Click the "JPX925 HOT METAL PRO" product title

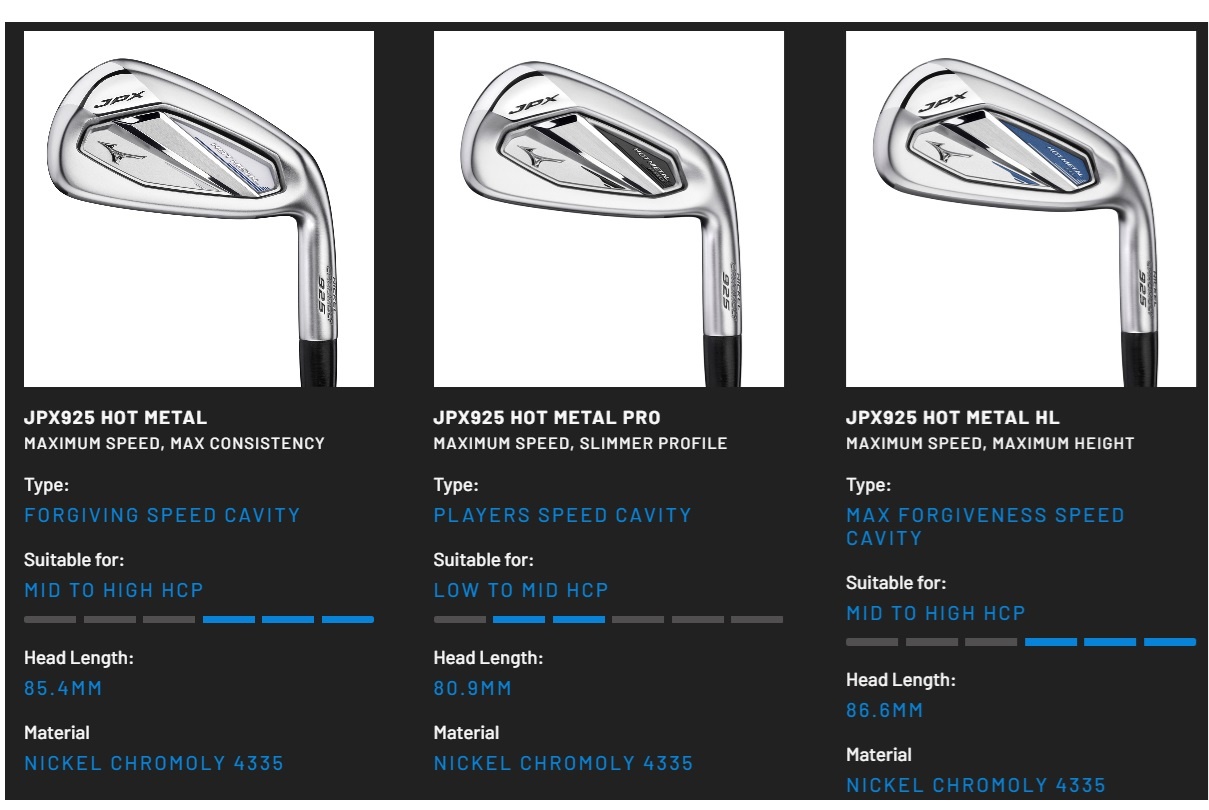(x=547, y=418)
